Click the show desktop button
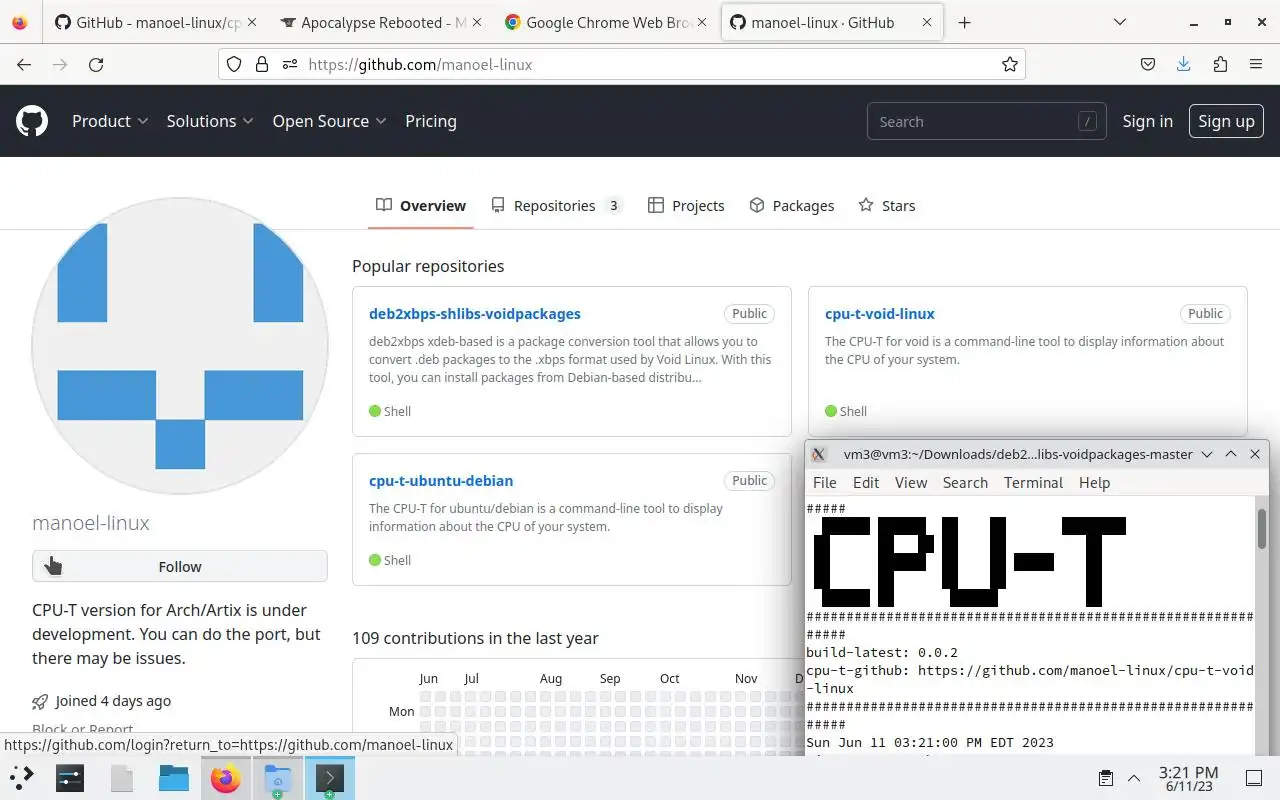 pyautogui.click(x=1254, y=778)
